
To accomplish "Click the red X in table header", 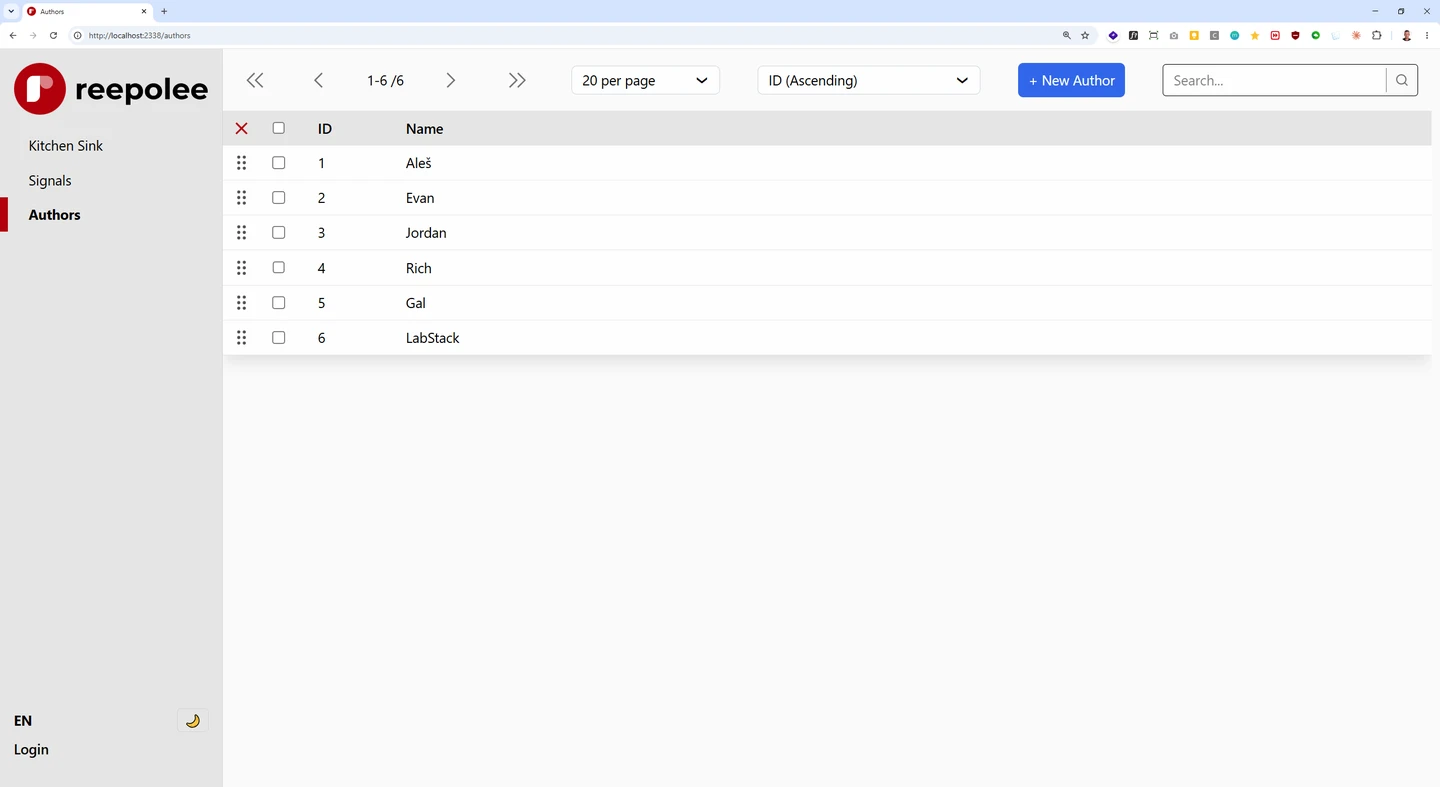I will pyautogui.click(x=241, y=128).
